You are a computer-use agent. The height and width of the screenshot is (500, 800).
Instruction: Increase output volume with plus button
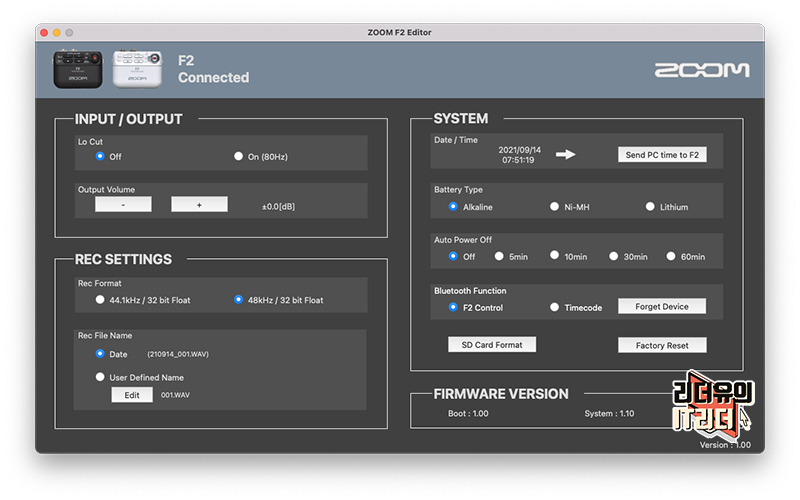pos(199,204)
